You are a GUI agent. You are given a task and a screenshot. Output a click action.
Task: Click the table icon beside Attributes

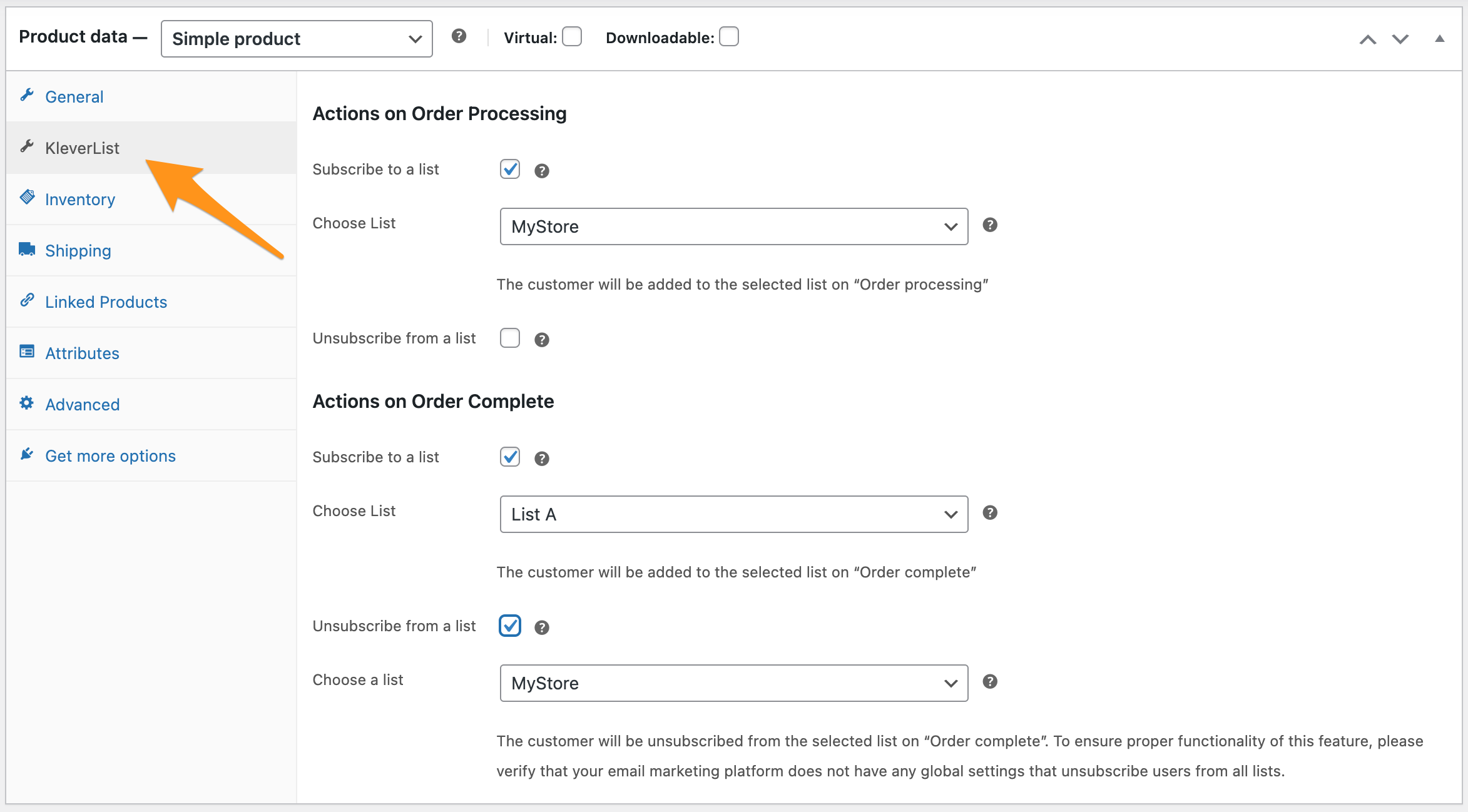pos(27,352)
